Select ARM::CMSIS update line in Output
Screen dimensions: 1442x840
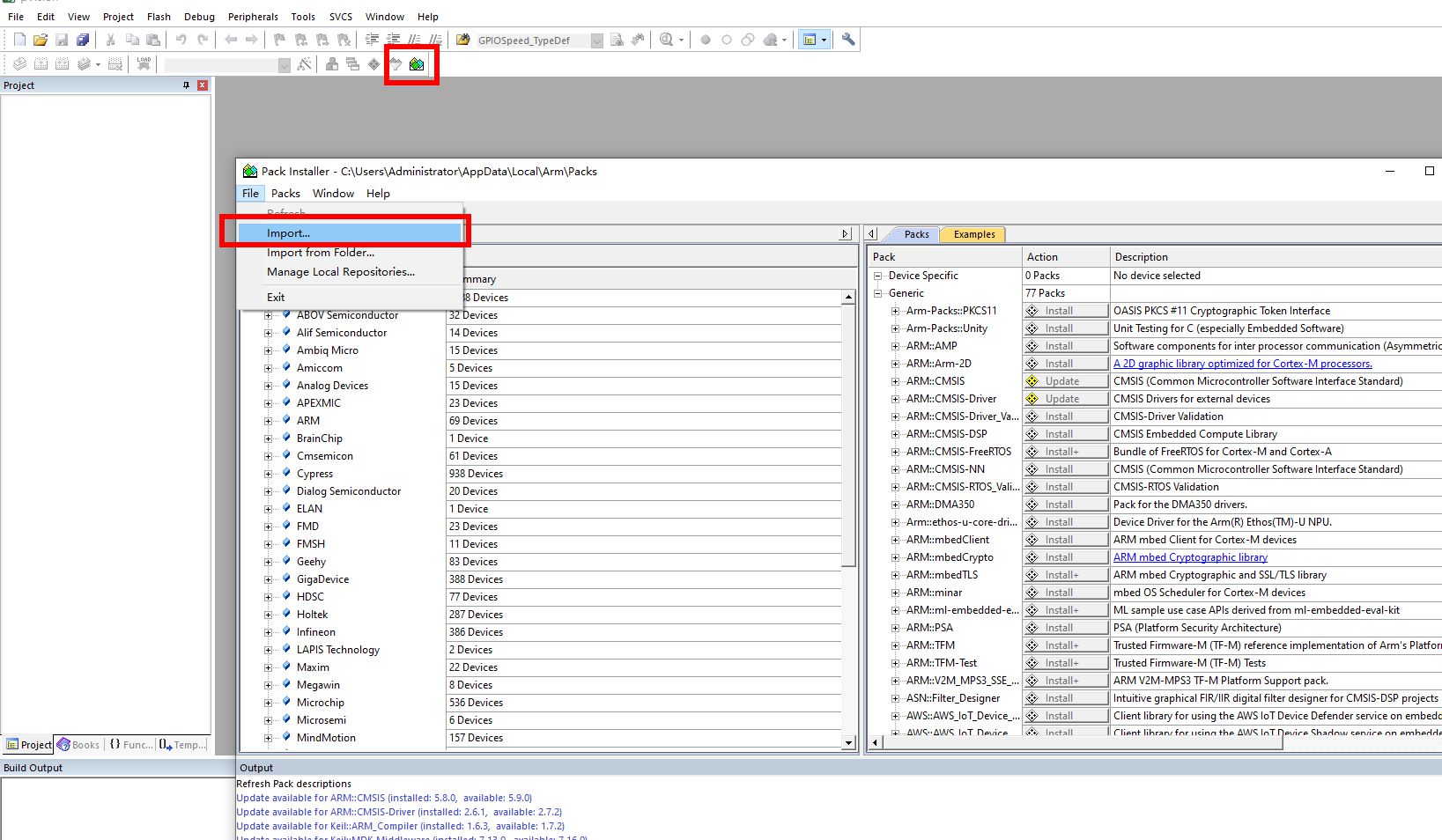coord(384,798)
